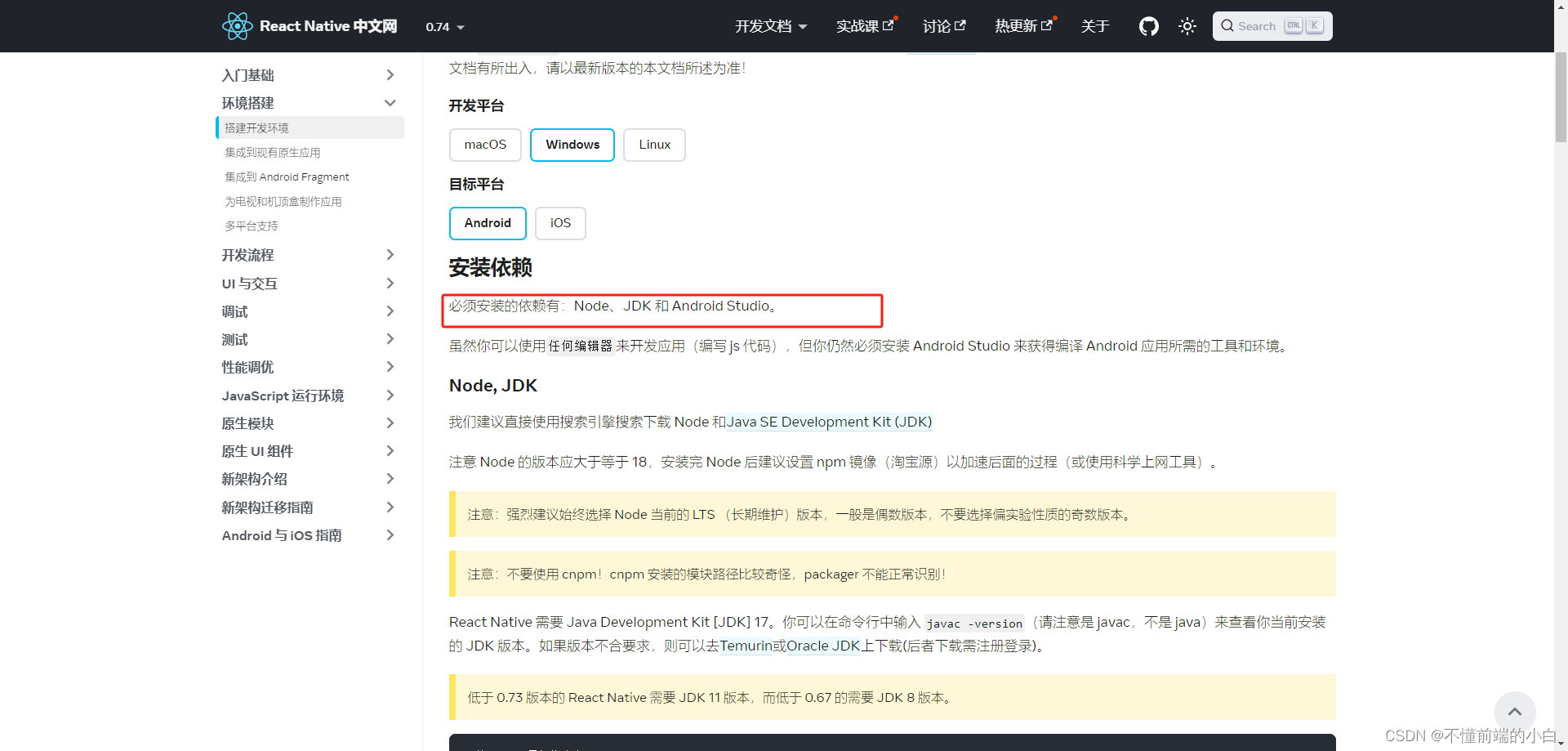Open the 0.74 version dropdown
Viewport: 1568px width, 751px height.
445,27
